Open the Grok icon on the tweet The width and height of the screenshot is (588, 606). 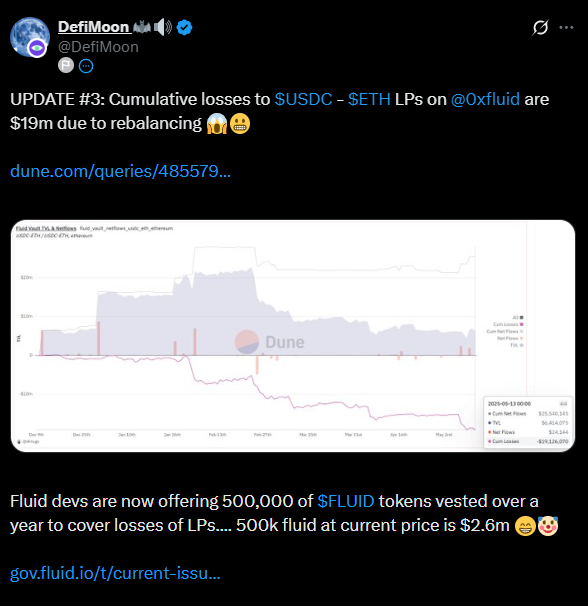(540, 28)
